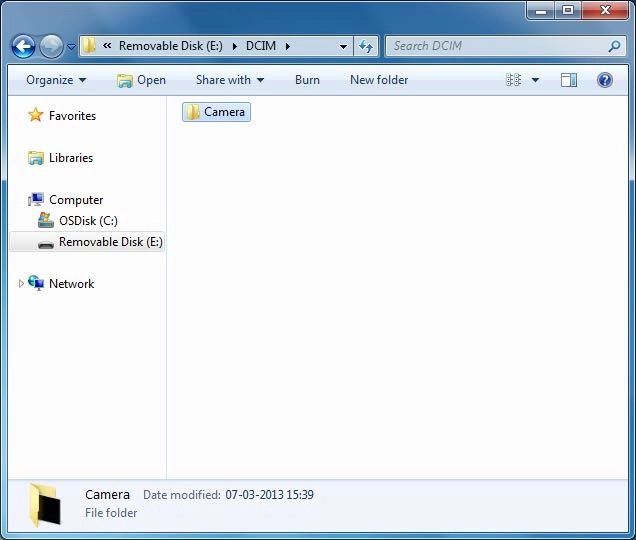Click the Back navigation arrow button
The height and width of the screenshot is (540, 636).
[x=24, y=46]
